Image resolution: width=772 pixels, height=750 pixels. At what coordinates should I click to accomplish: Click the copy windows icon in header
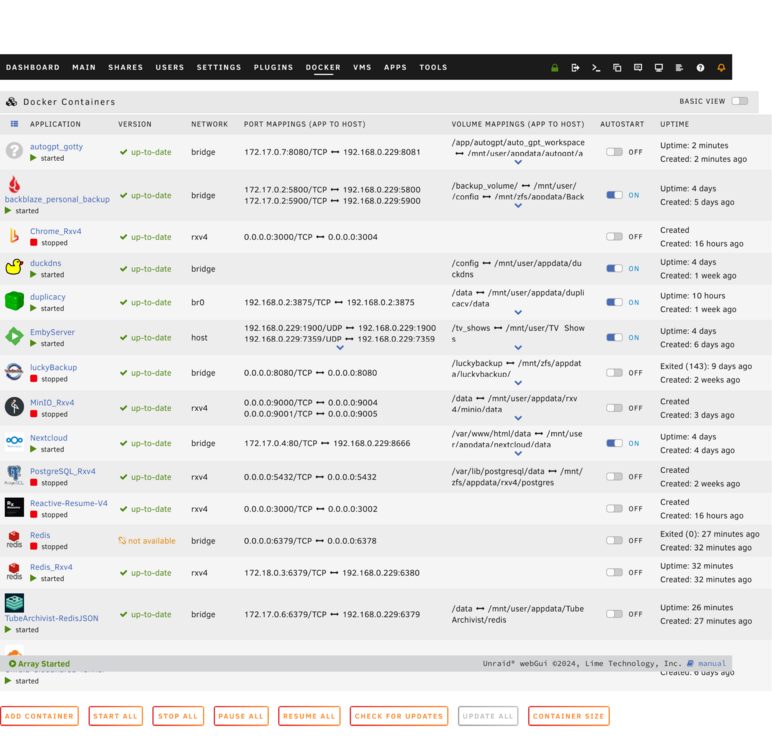click(x=617, y=68)
